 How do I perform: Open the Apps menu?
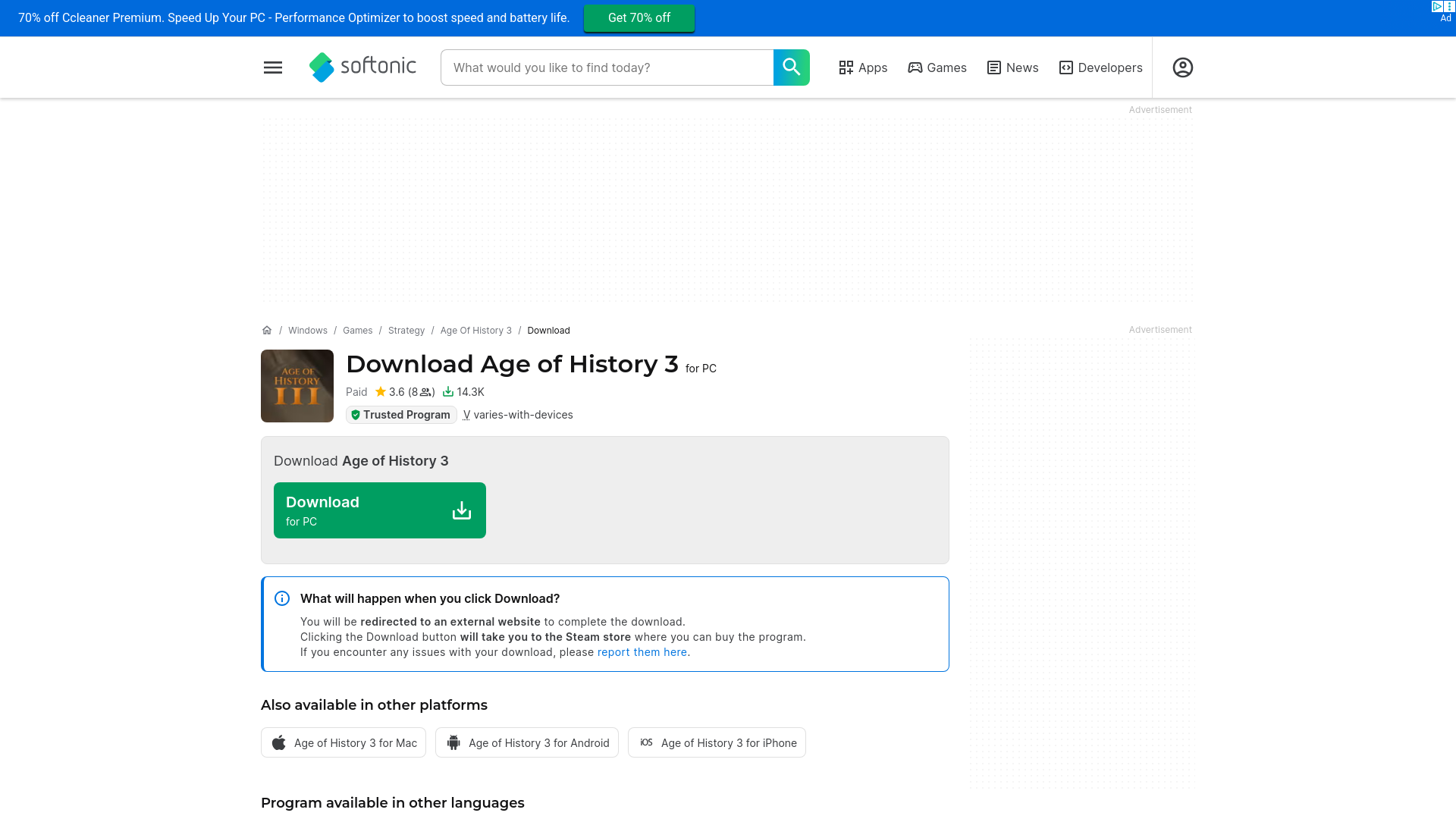(x=863, y=67)
